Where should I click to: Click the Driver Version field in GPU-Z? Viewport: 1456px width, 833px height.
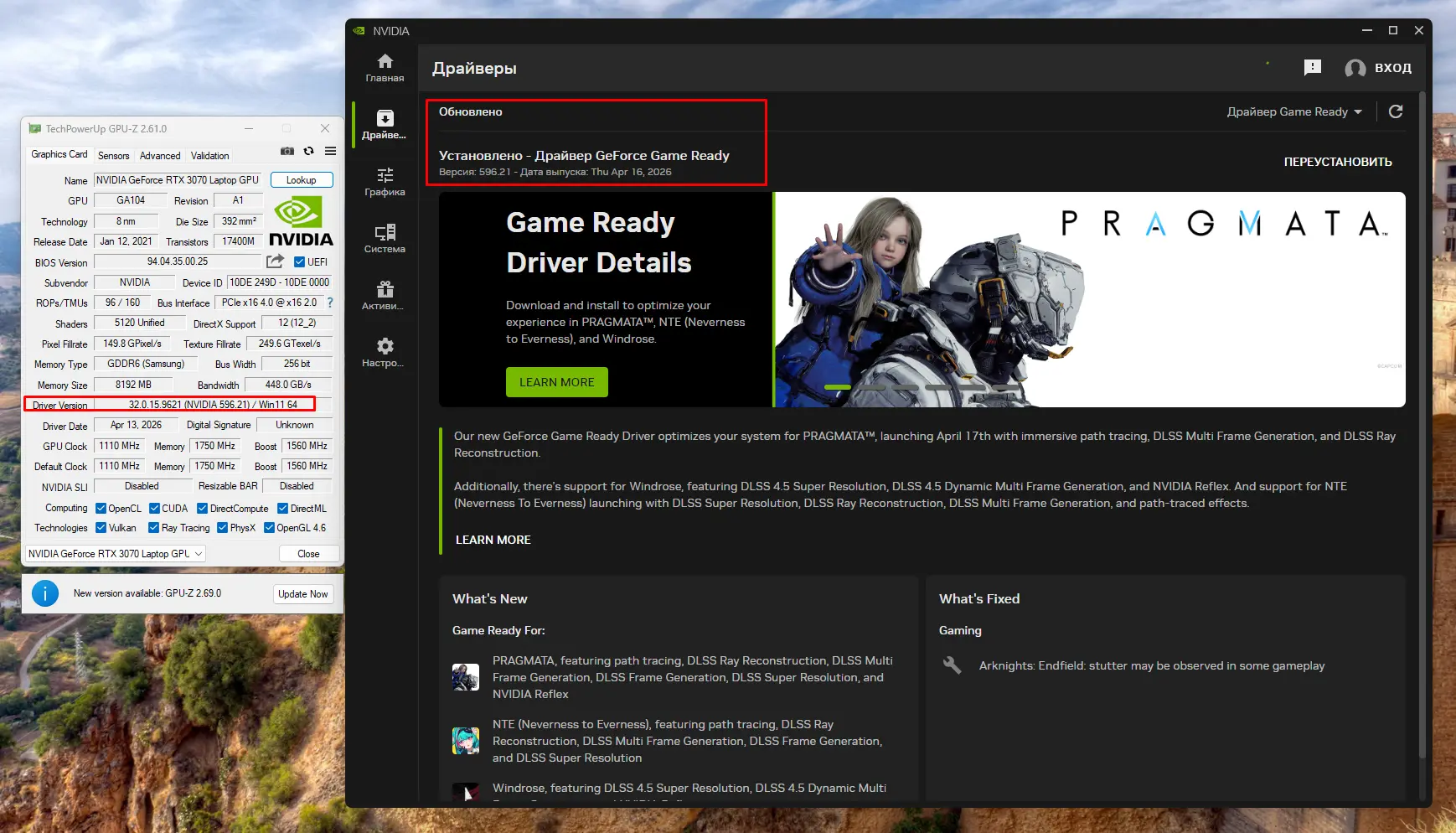click(213, 405)
